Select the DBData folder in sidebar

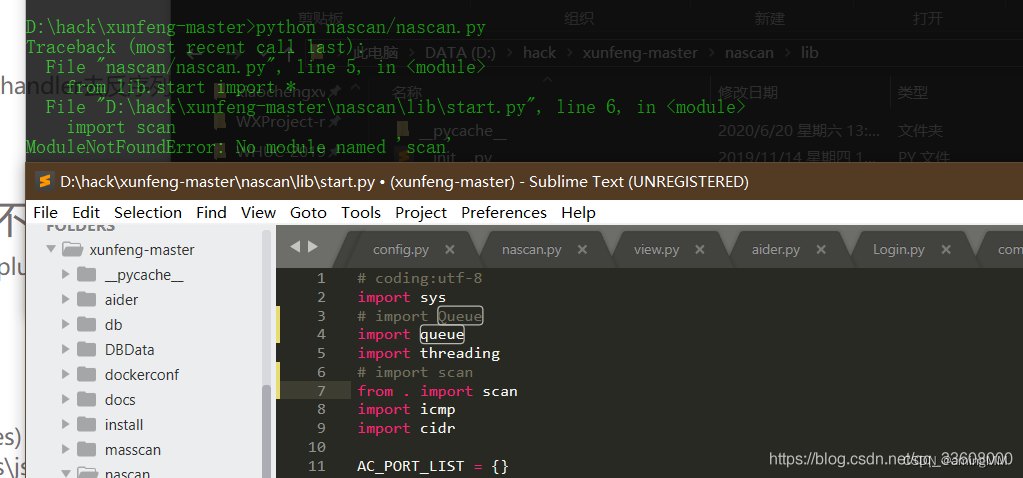[129, 350]
